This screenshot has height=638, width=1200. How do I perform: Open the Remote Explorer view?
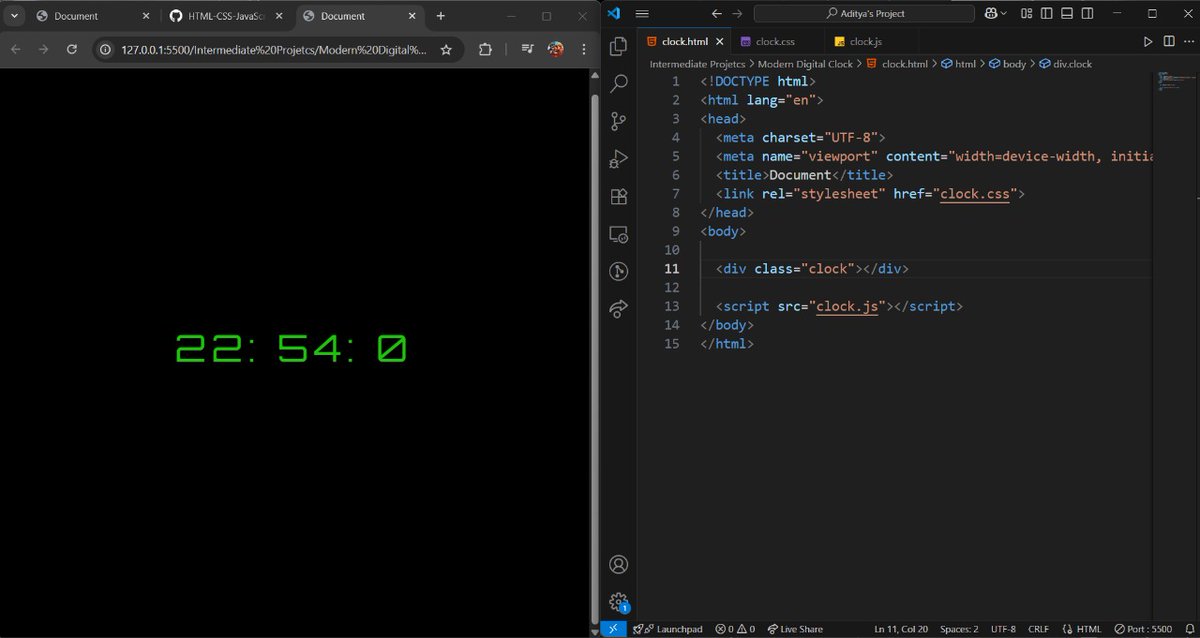point(618,234)
